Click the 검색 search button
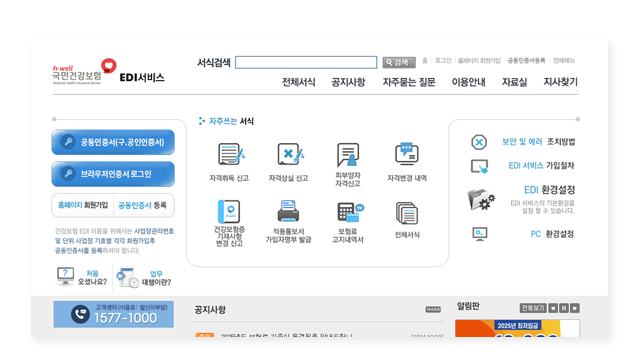Screen dimensions: 640x362 (x=399, y=62)
